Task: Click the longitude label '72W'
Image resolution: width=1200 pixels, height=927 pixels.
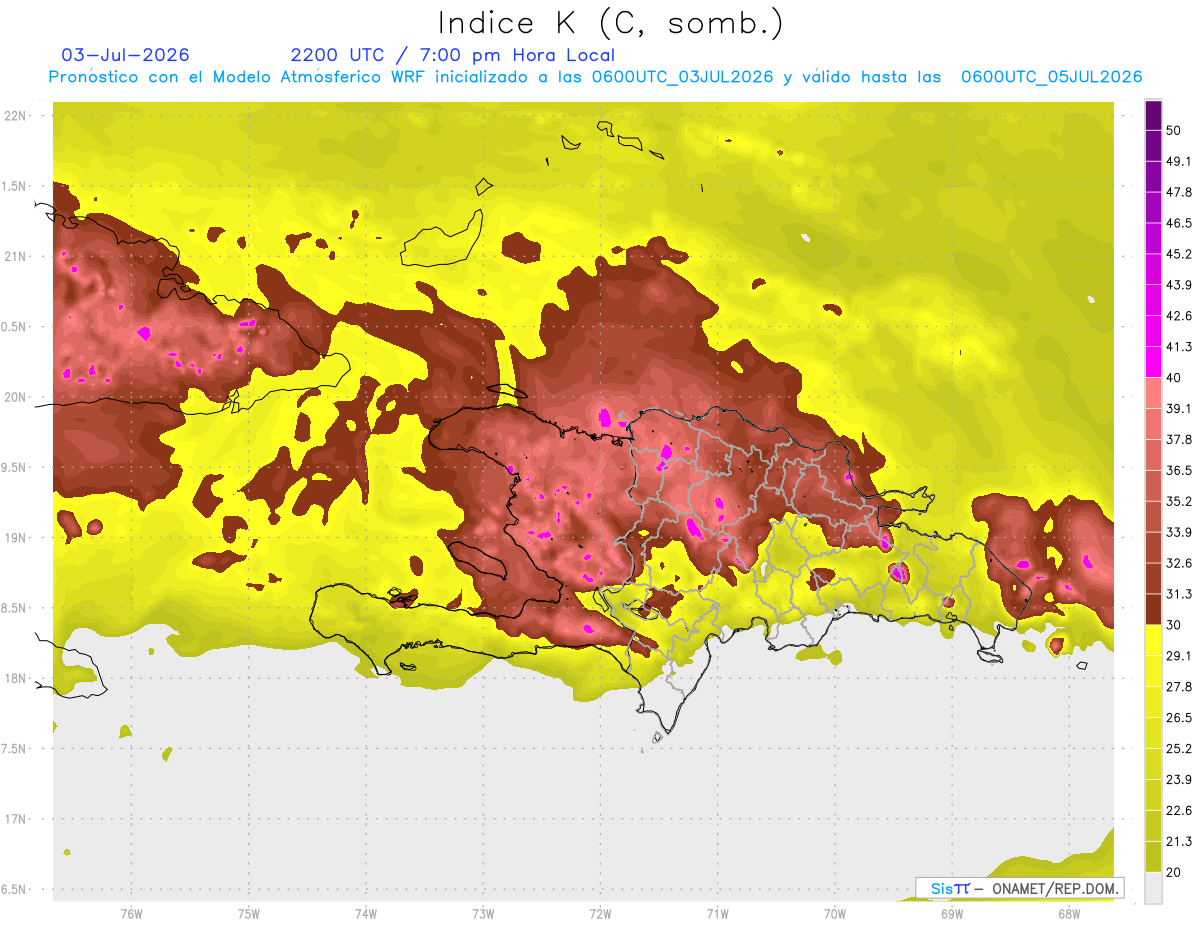Action: (x=600, y=913)
